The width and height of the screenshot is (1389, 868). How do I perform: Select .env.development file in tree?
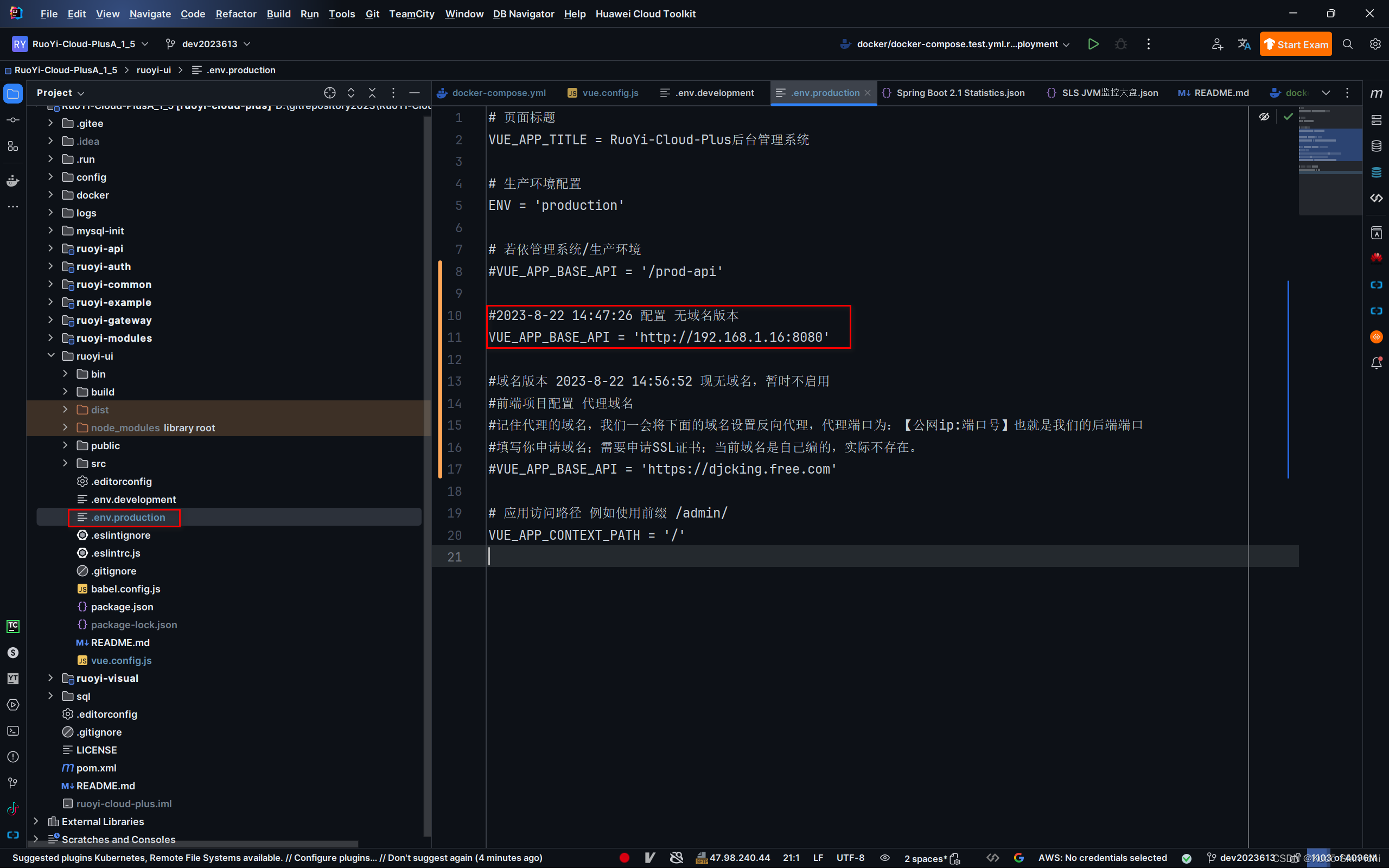click(x=133, y=499)
